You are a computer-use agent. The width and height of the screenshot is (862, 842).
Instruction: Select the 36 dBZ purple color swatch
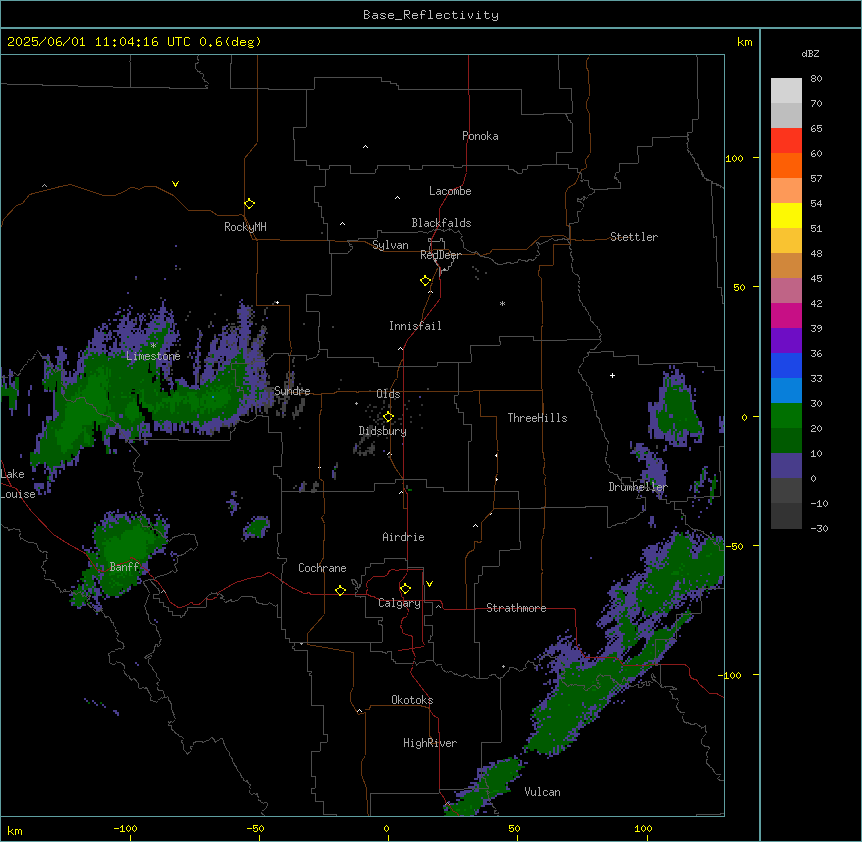786,340
